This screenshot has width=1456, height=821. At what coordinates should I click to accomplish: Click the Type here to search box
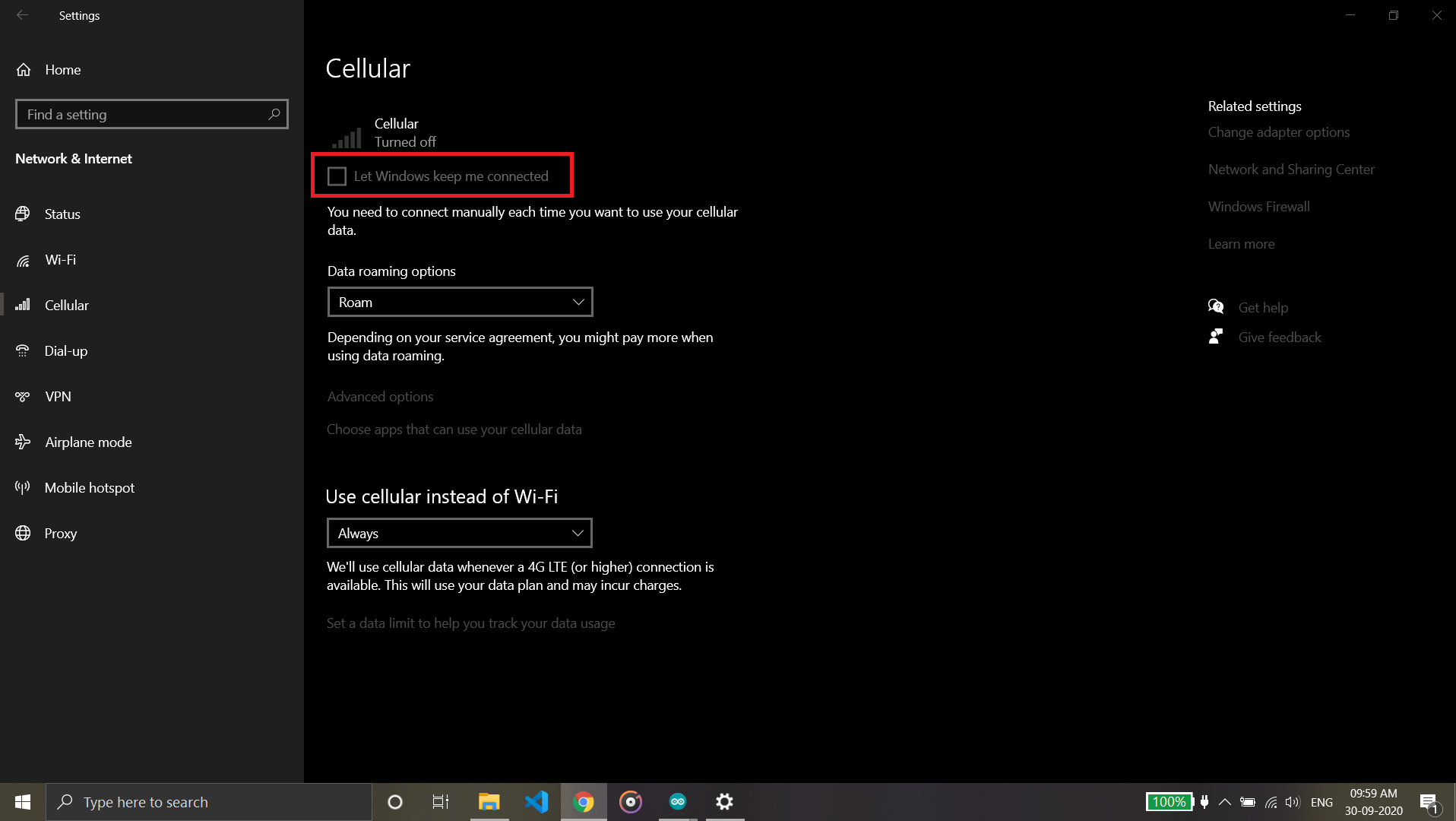coord(209,802)
